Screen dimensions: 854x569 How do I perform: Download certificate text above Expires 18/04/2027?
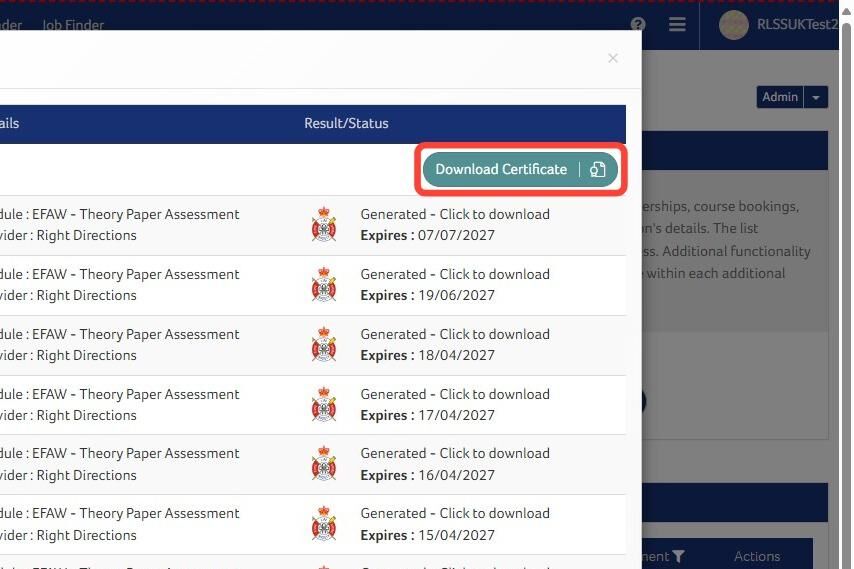[x=455, y=334]
